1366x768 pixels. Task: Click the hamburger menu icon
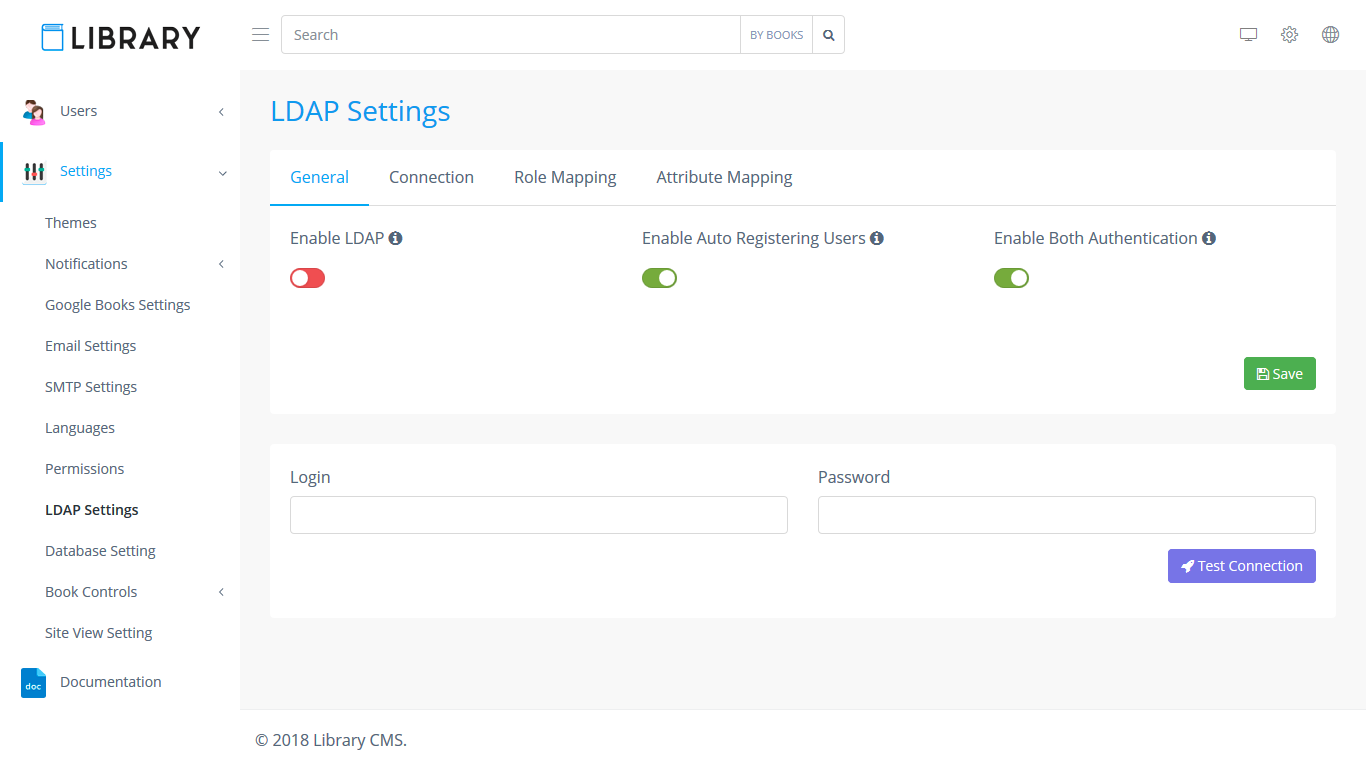260,35
